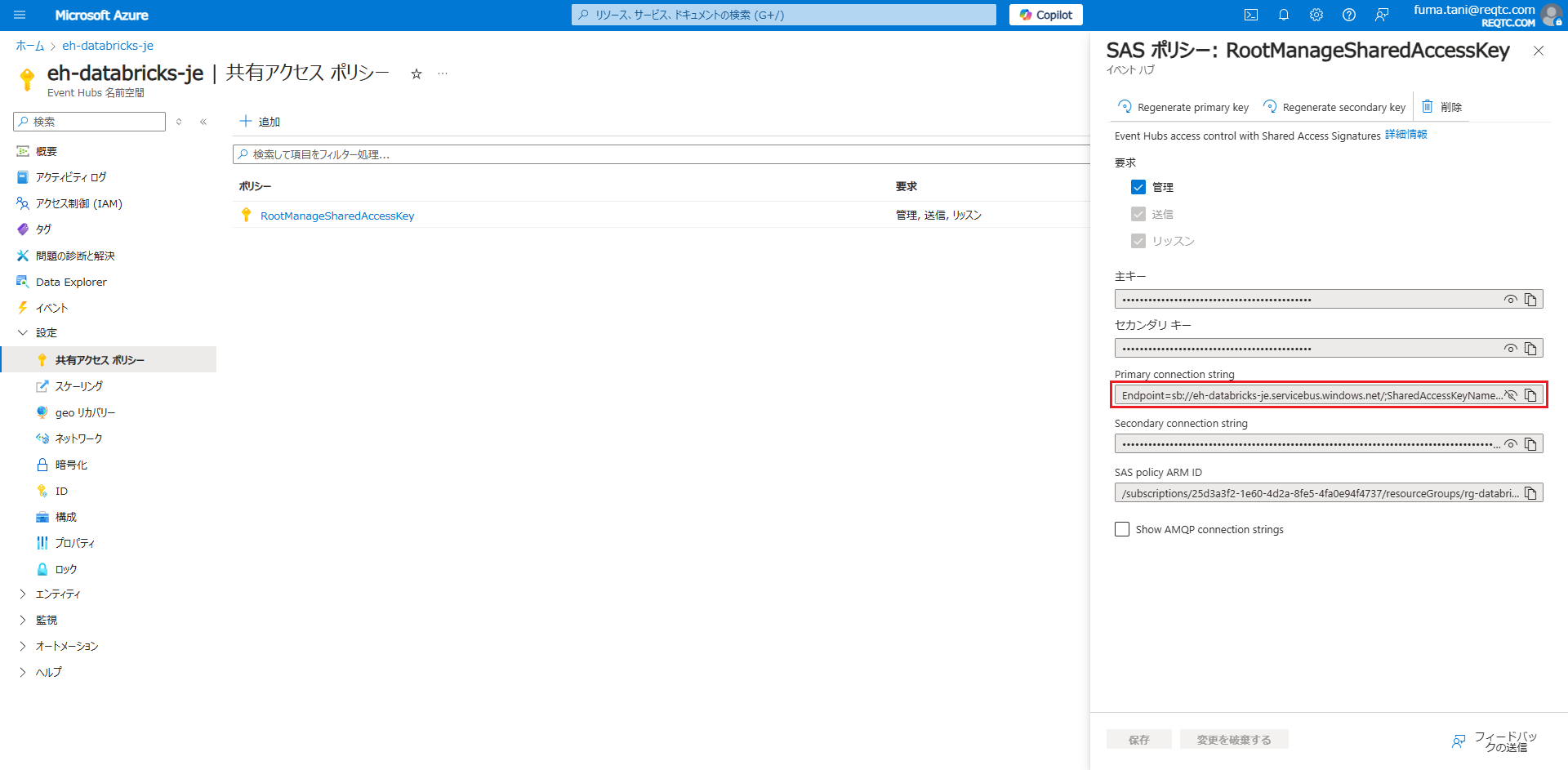Open the Azure help question mark

tap(1348, 15)
